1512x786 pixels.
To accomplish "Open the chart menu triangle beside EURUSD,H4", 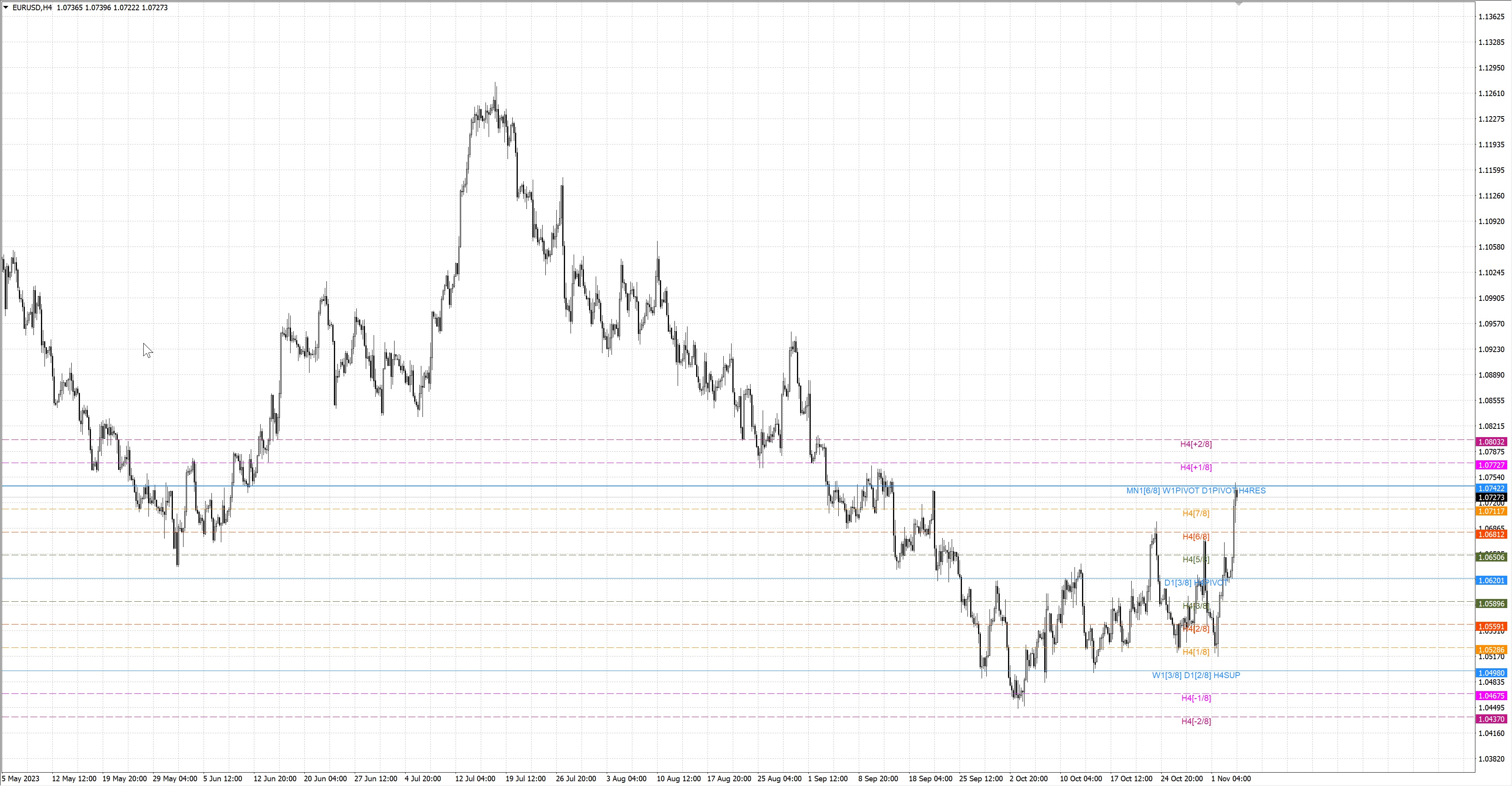I will (6, 7).
